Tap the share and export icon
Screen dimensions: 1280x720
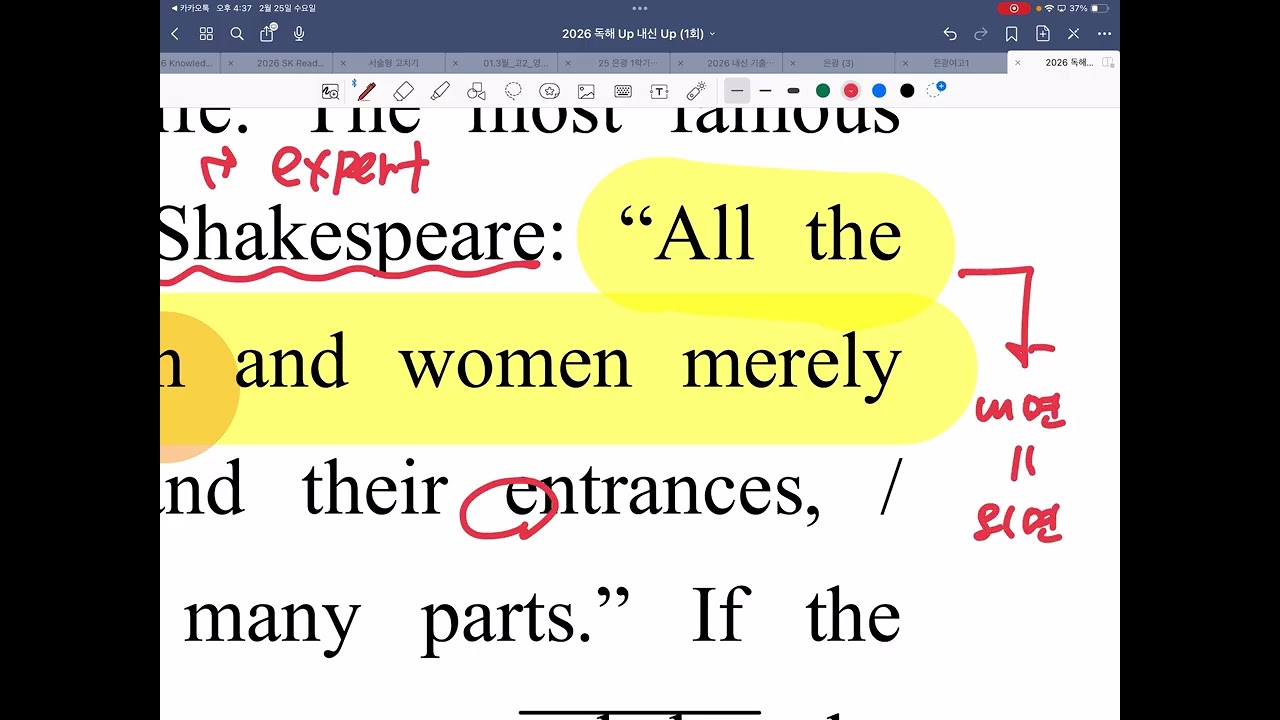(x=267, y=33)
